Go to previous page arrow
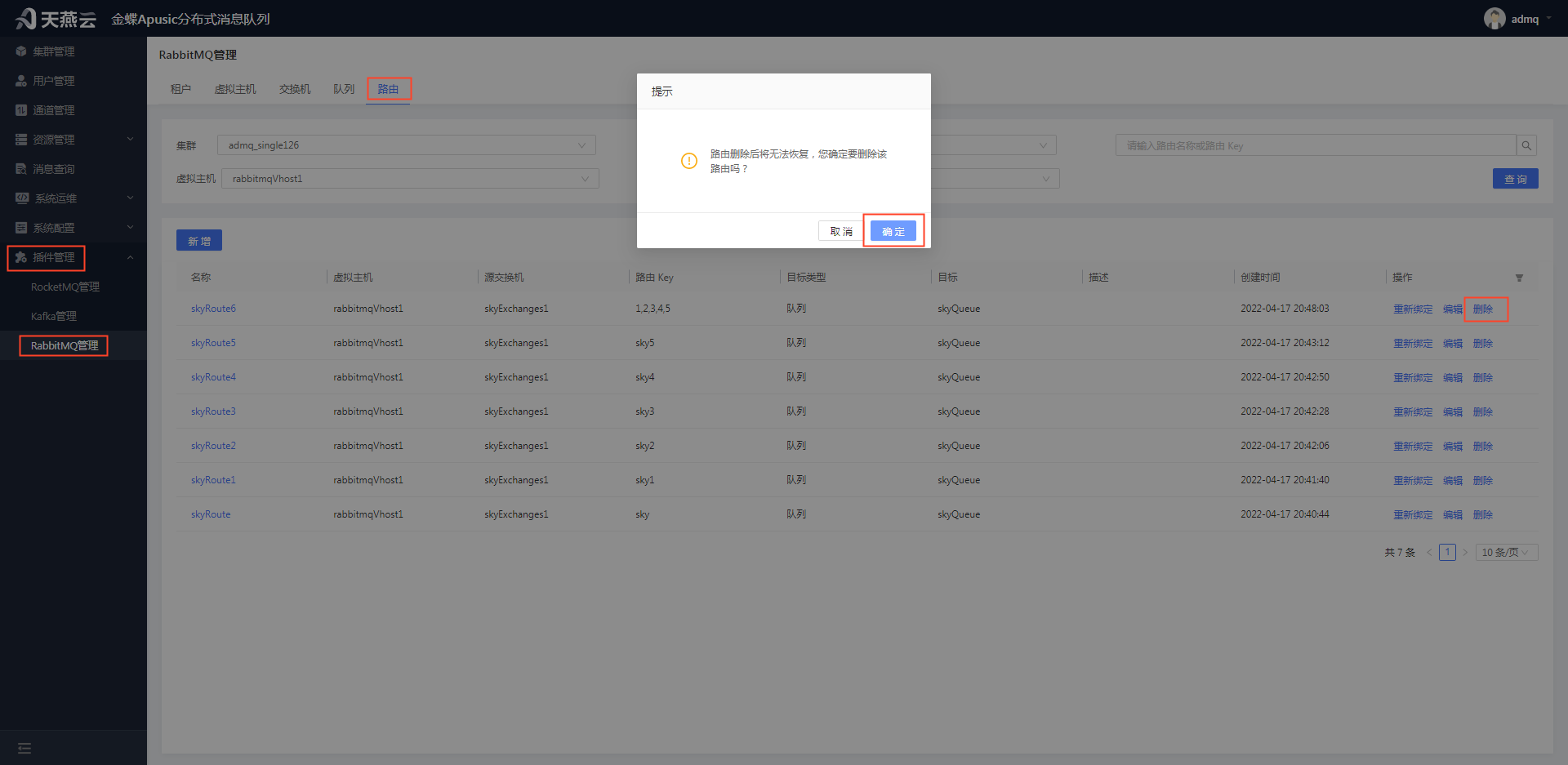1568x765 pixels. point(1429,553)
